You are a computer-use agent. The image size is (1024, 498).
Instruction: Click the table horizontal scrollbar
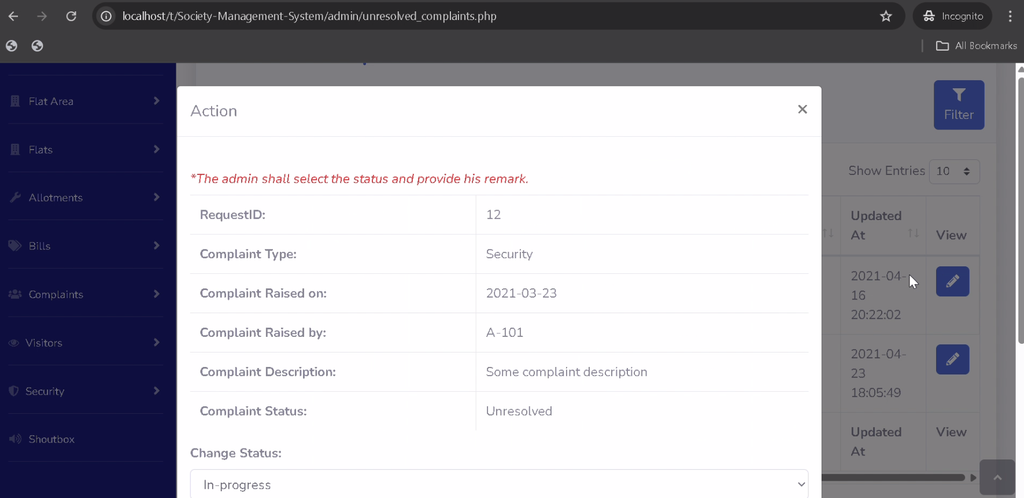pyautogui.click(x=893, y=478)
